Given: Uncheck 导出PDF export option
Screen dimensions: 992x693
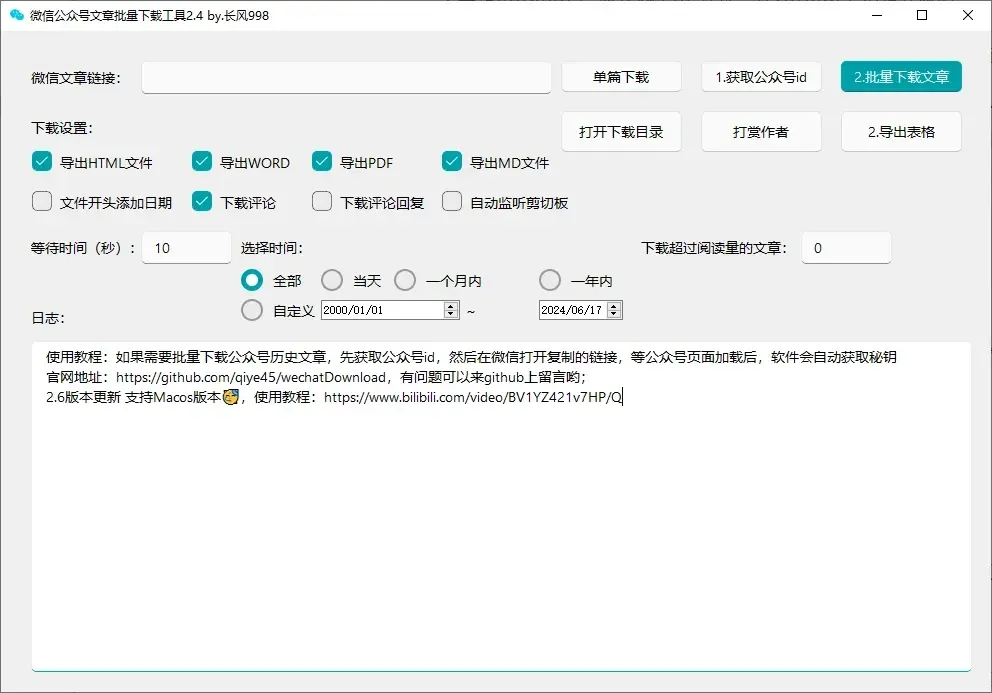Looking at the screenshot, I should click(321, 160).
